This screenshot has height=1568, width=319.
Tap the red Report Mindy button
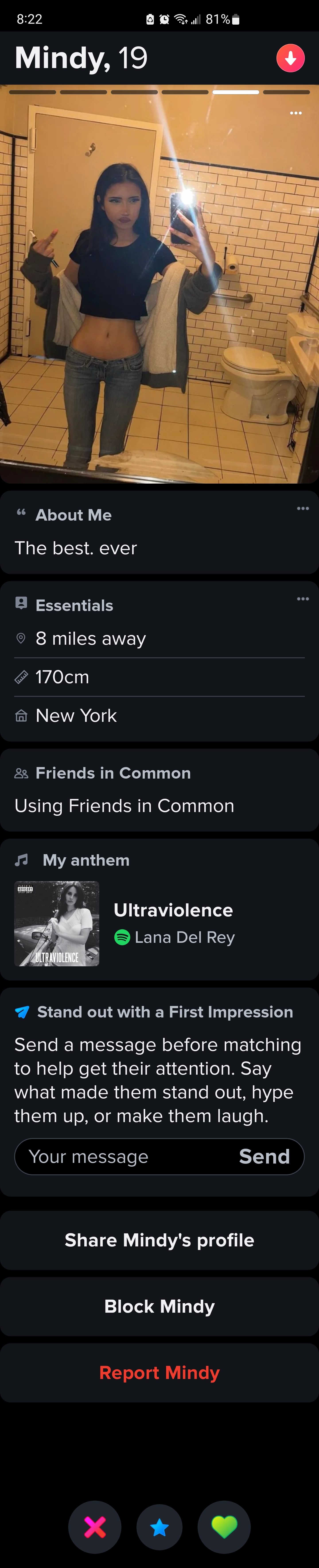click(x=159, y=1373)
